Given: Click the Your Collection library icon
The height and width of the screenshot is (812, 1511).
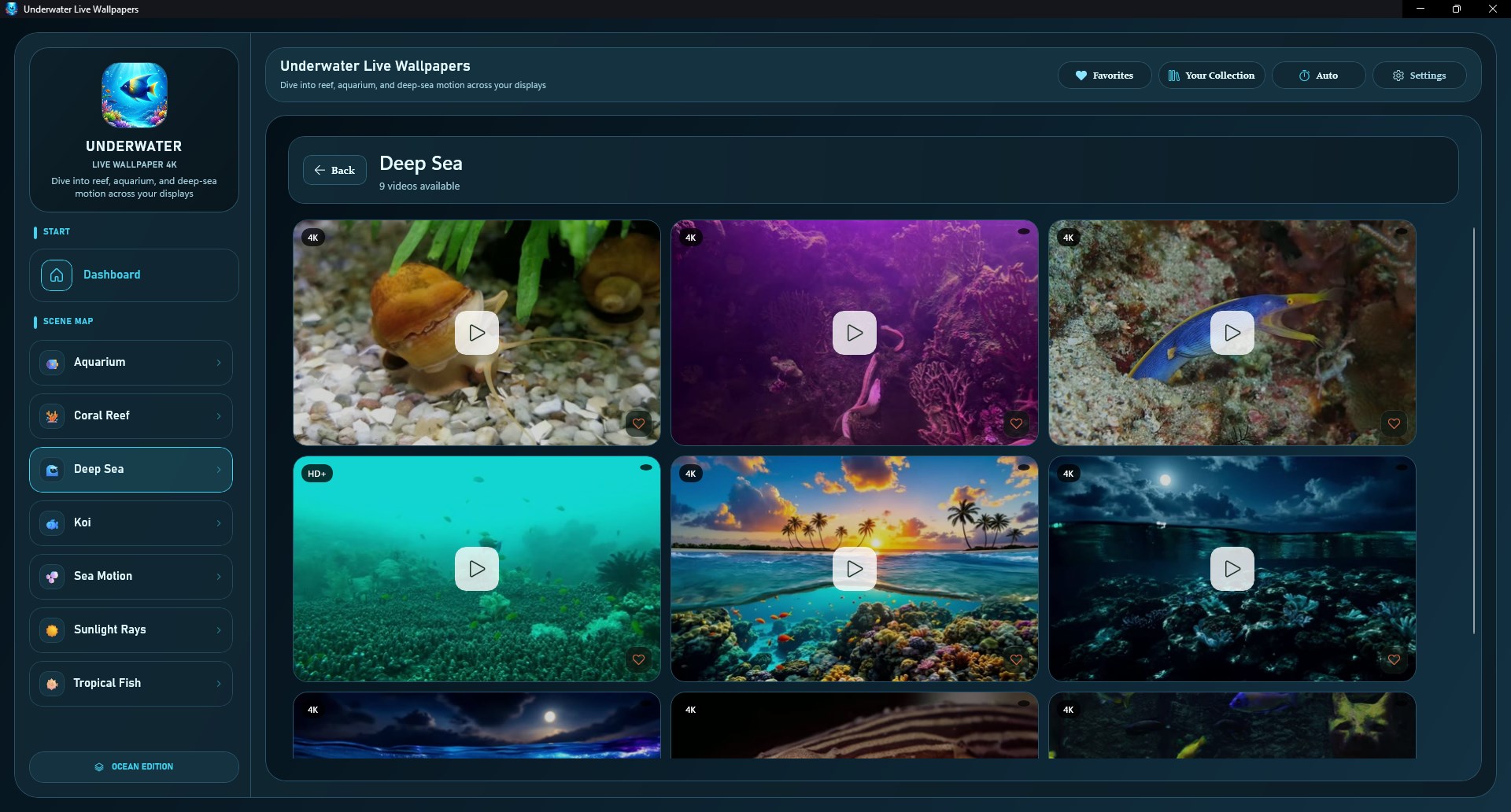Looking at the screenshot, I should point(1173,76).
